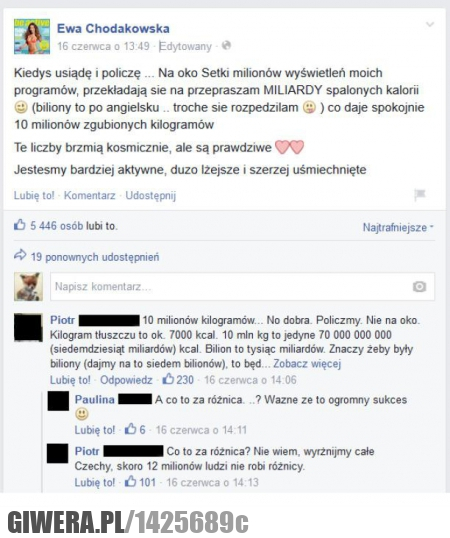Click the globe privacy icon
This screenshot has height=538, width=450.
coord(226,45)
